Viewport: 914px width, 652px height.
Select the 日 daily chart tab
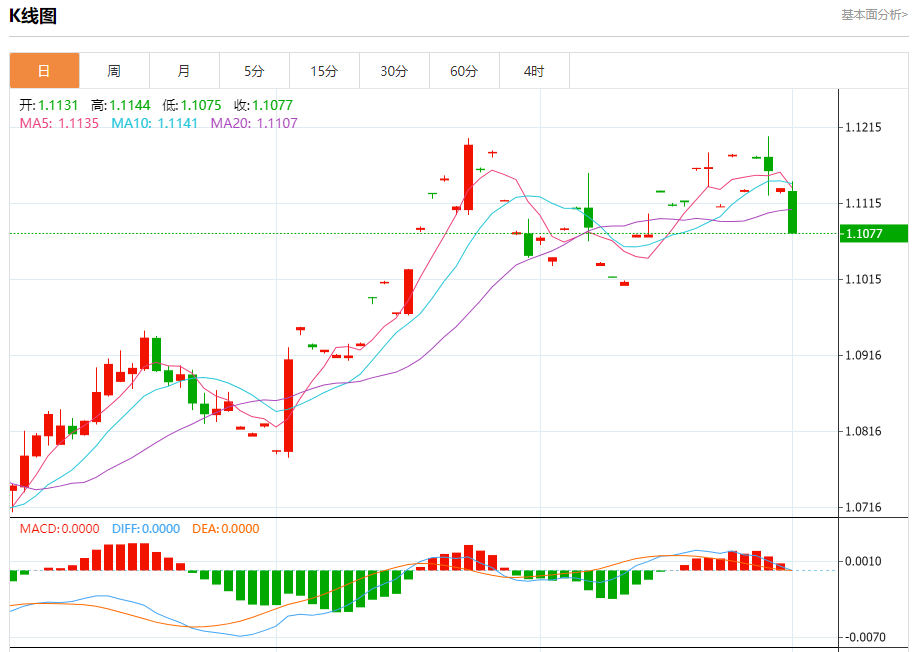click(44, 71)
